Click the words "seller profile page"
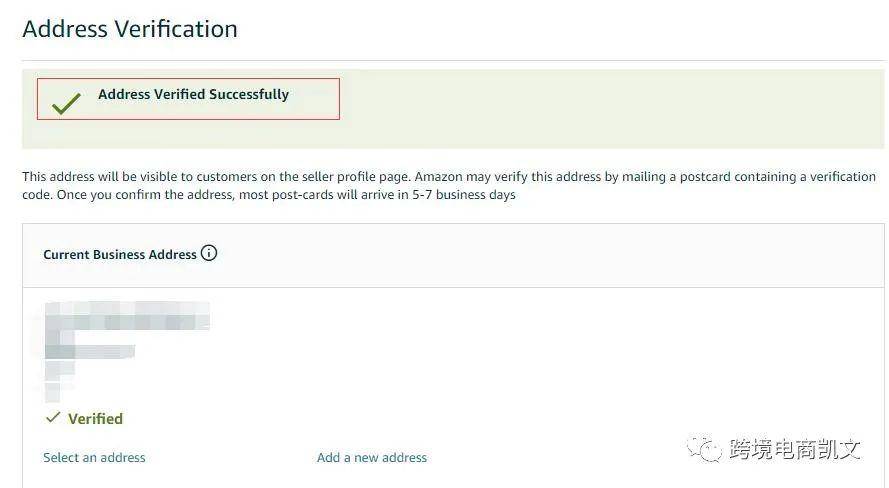 [x=360, y=177]
